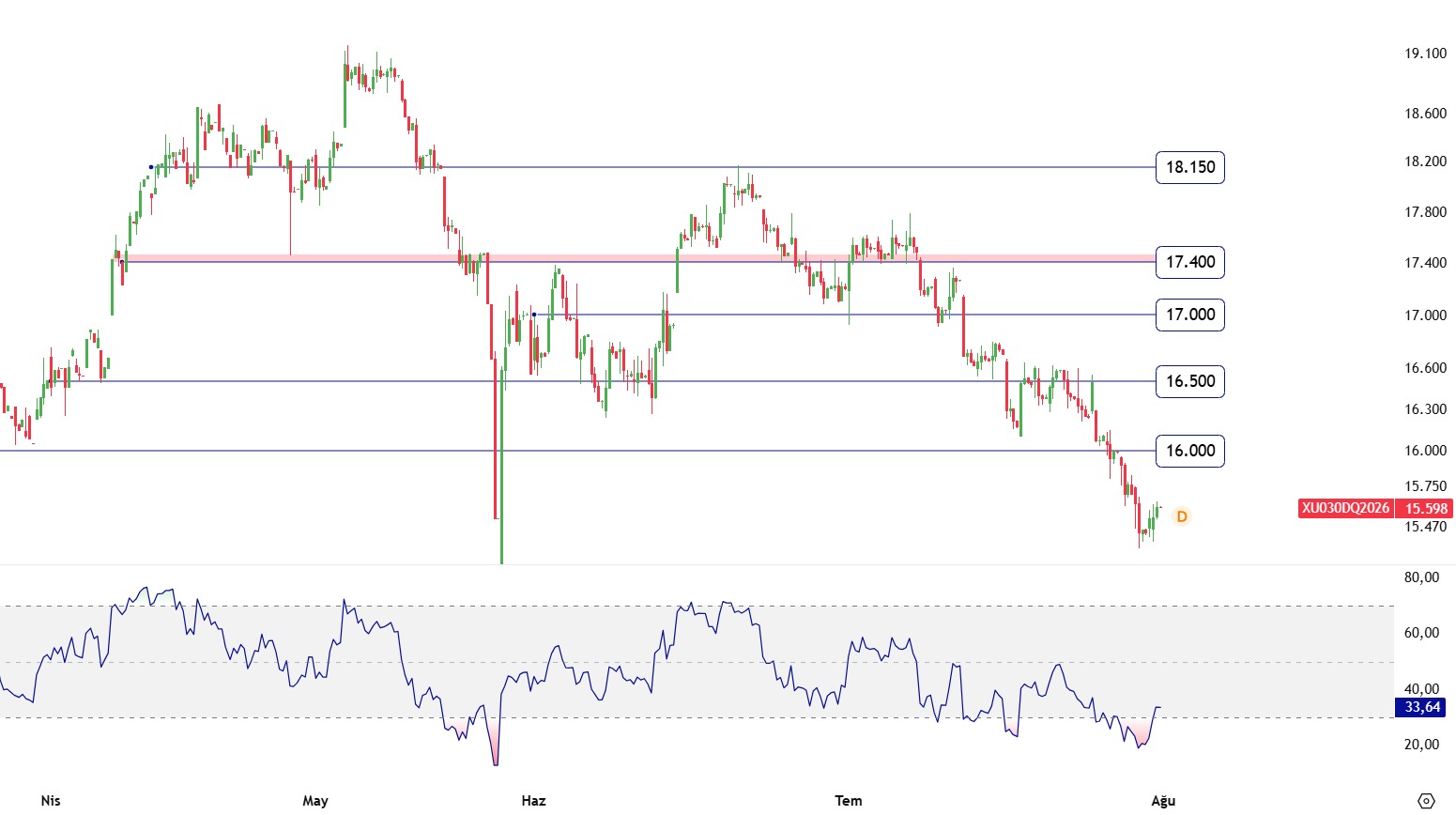Click the XU030DQ2026 symbol tag
The height and width of the screenshot is (815, 1456).
tap(1345, 508)
